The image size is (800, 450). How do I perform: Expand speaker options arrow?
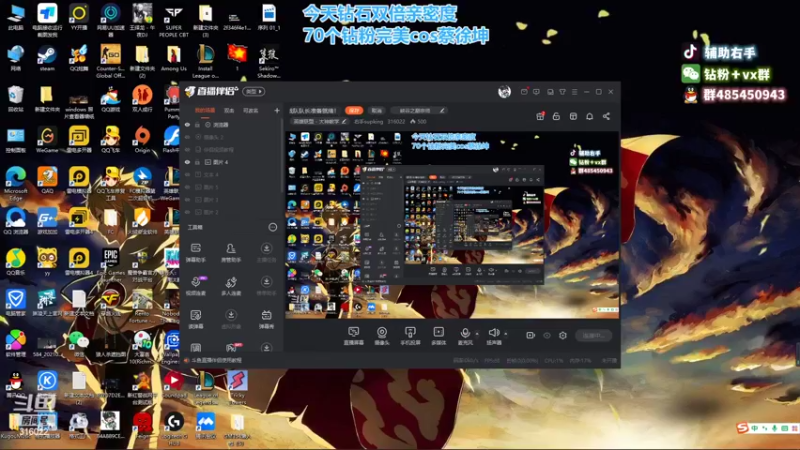(506, 334)
